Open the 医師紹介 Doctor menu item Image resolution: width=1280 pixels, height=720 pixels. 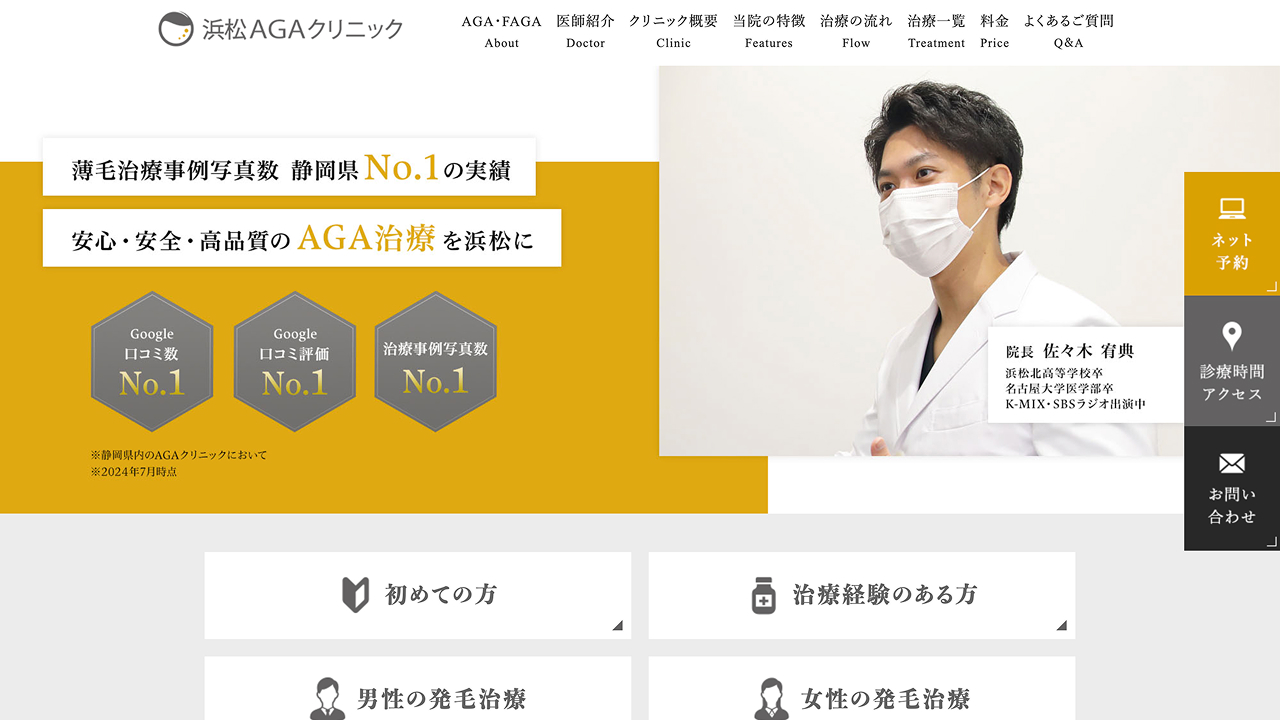coord(585,31)
